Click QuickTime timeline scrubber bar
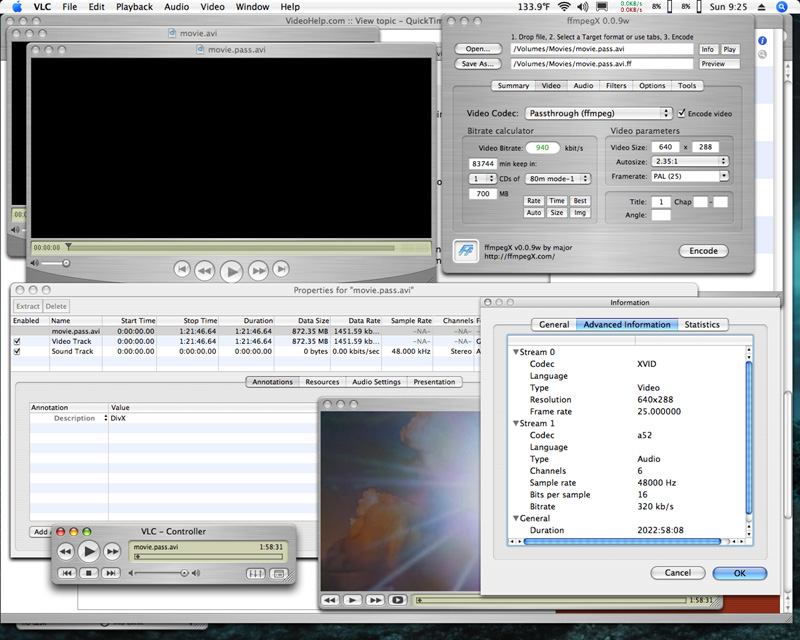The width and height of the screenshot is (800, 640). click(x=231, y=248)
